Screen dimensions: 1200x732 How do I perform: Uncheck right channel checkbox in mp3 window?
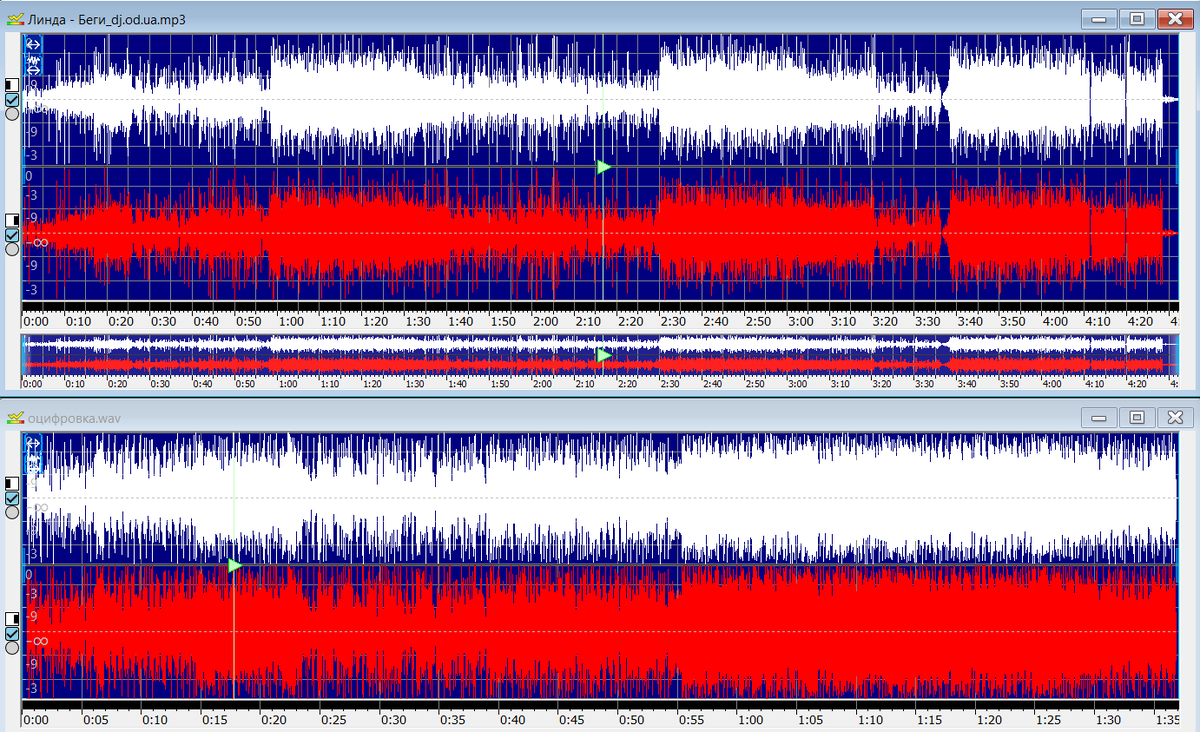[12, 235]
